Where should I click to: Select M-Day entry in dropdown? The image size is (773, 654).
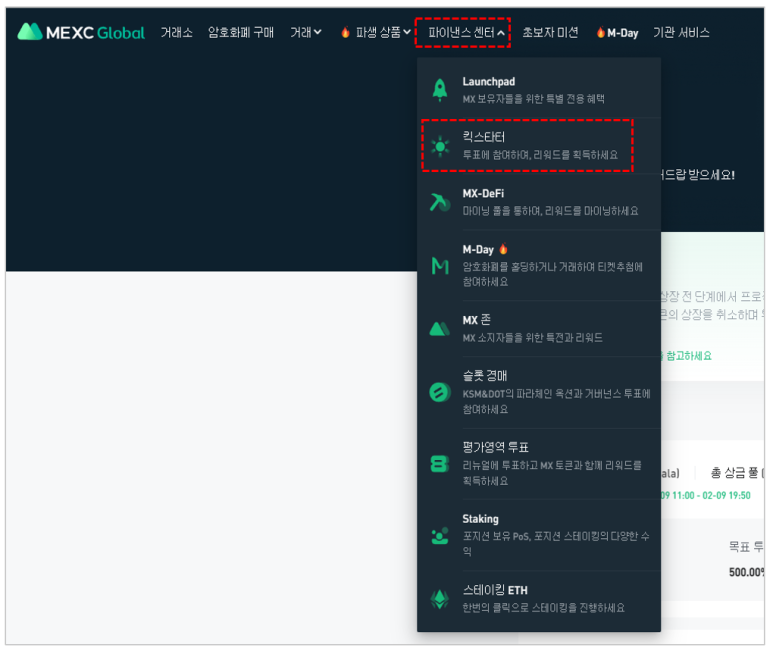pos(539,265)
